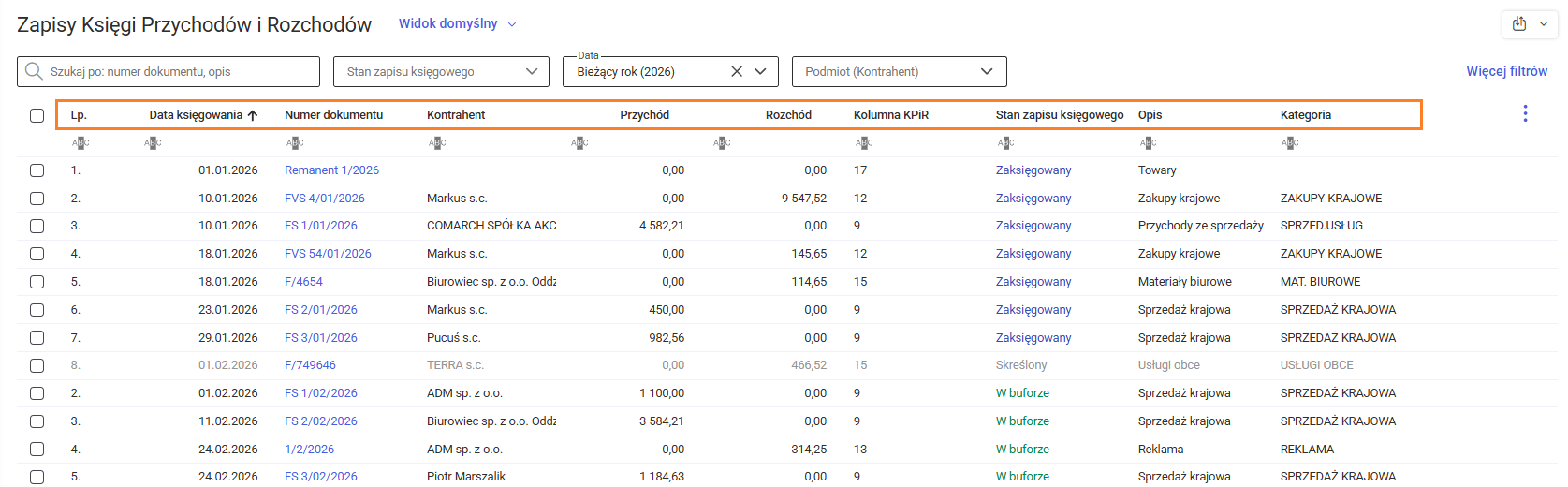Toggle the select-all checkbox in table header

[37, 115]
